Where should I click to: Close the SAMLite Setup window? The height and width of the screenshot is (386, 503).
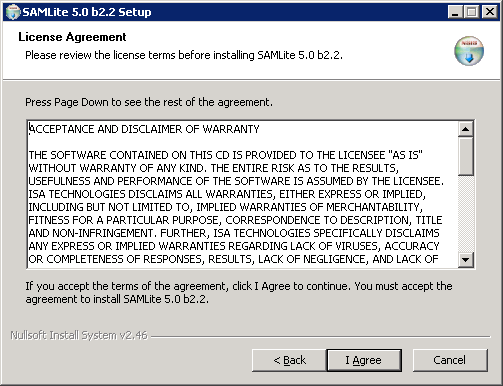[x=490, y=12]
